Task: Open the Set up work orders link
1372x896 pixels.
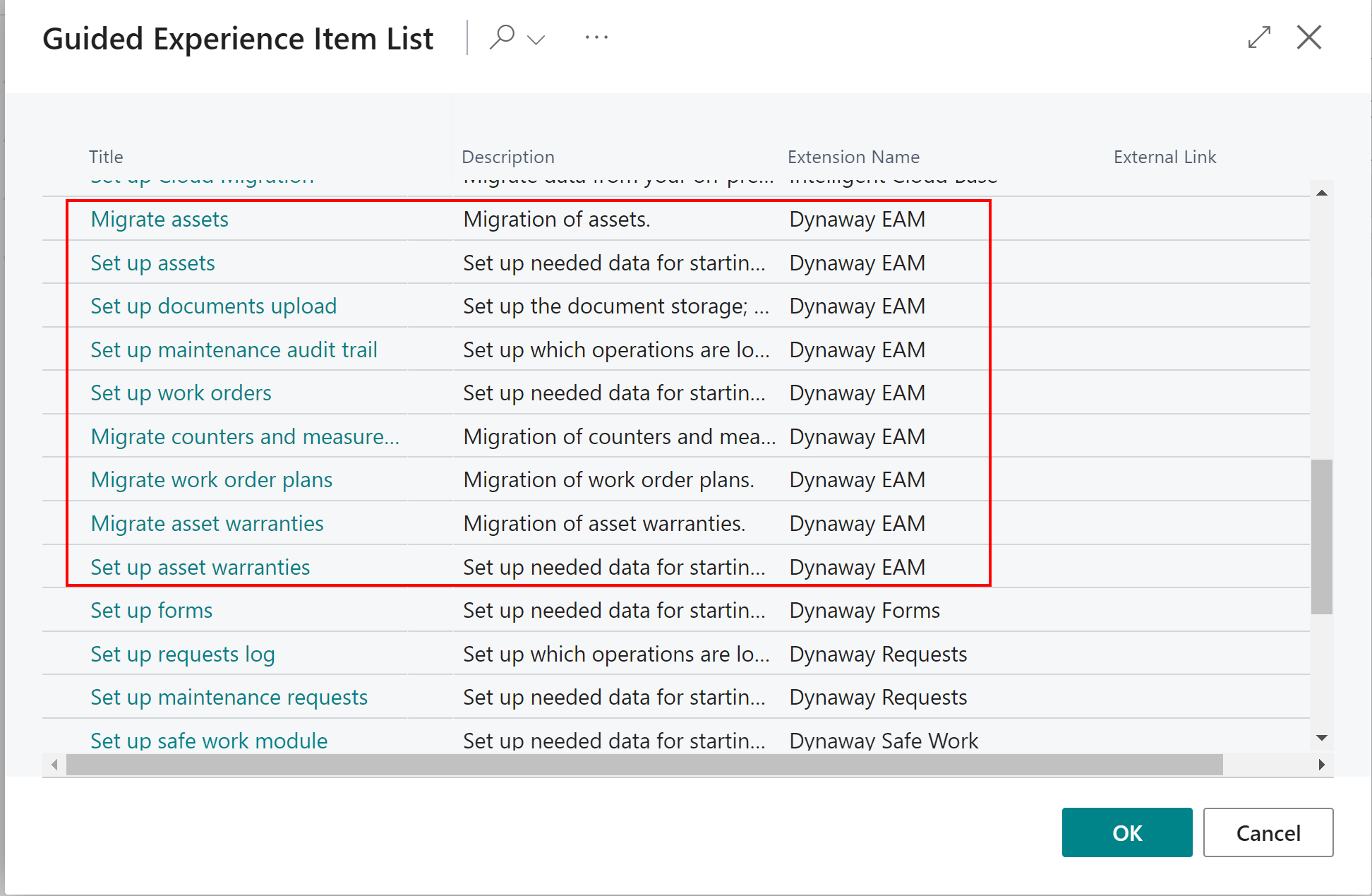Action: (x=181, y=393)
